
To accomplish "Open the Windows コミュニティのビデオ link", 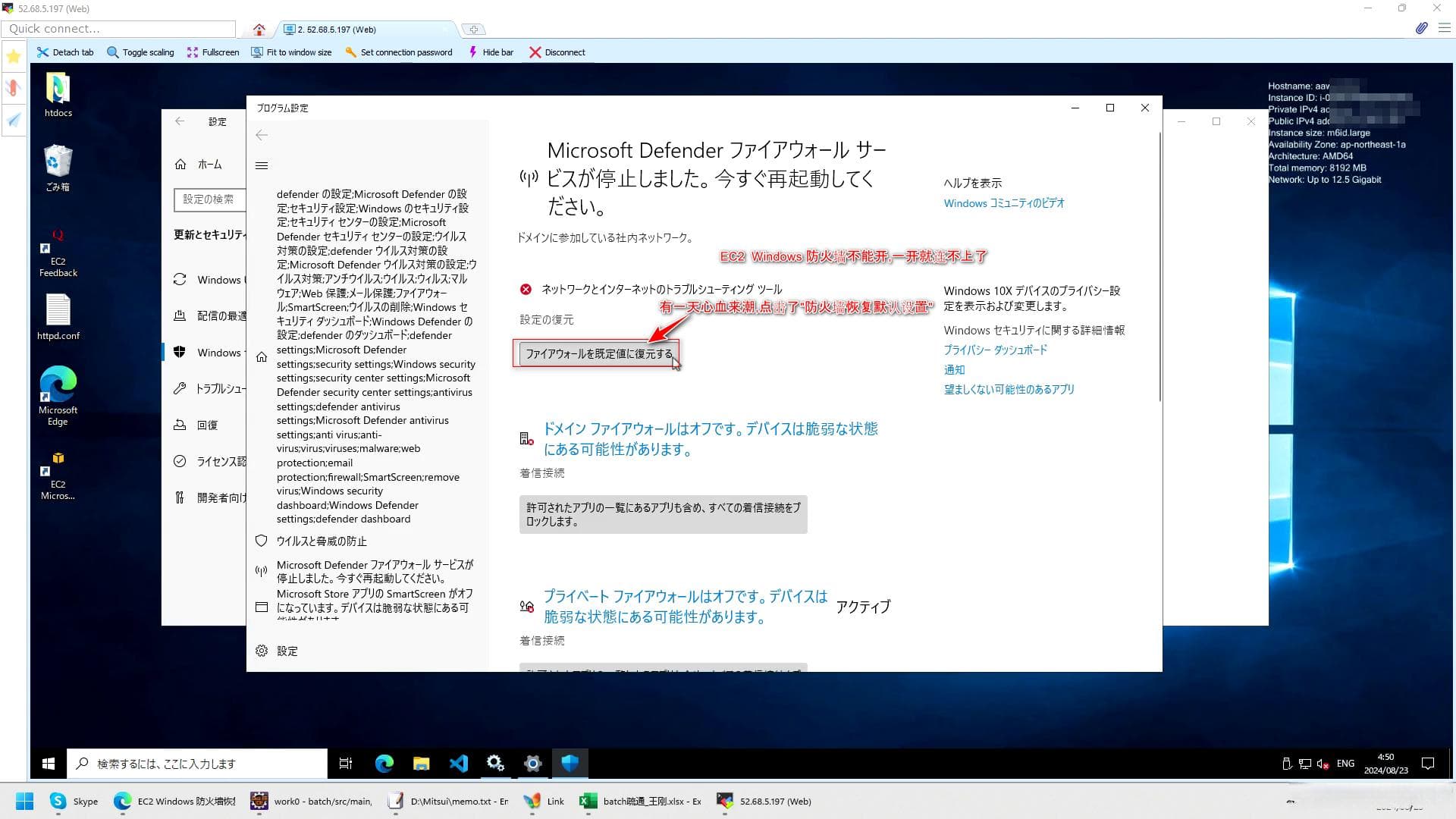I will [x=1004, y=203].
